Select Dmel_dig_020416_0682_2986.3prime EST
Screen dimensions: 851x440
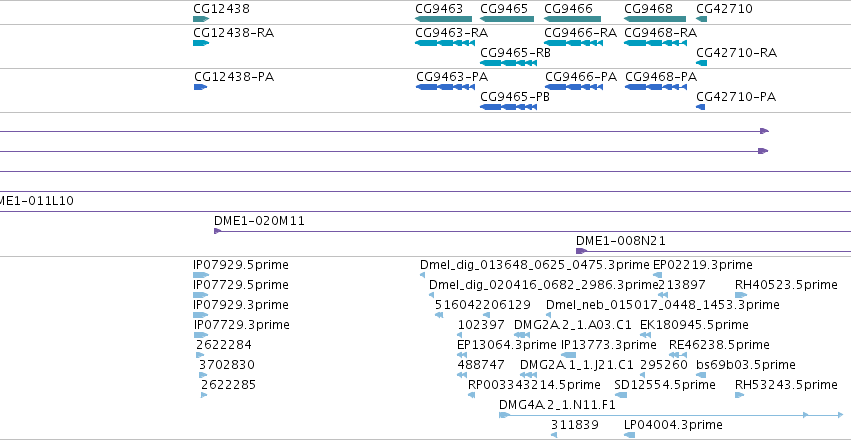[543, 285]
